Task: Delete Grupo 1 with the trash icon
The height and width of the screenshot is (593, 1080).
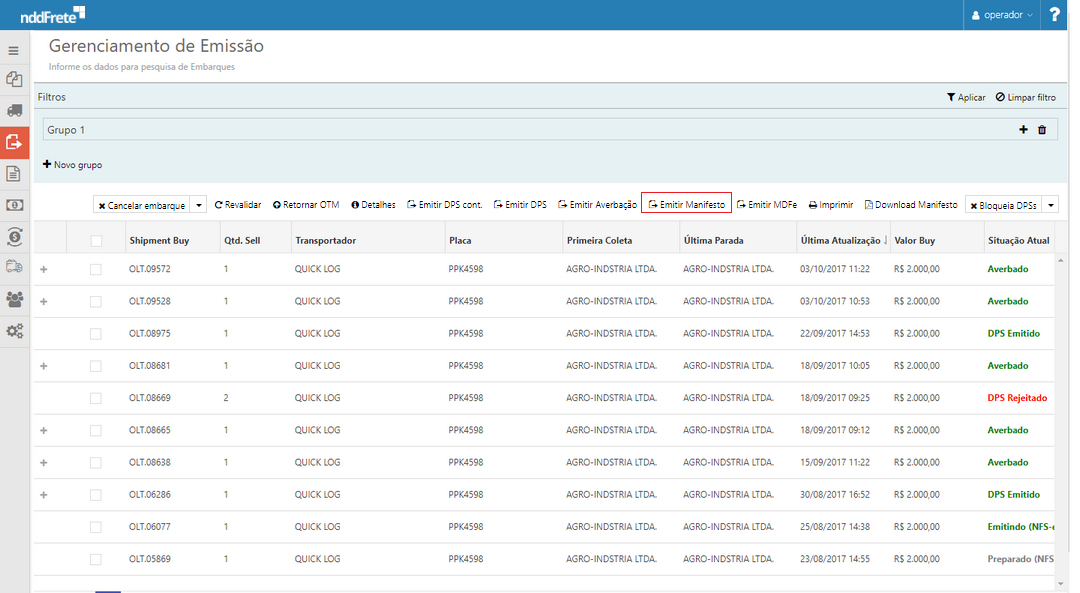Action: click(1041, 130)
